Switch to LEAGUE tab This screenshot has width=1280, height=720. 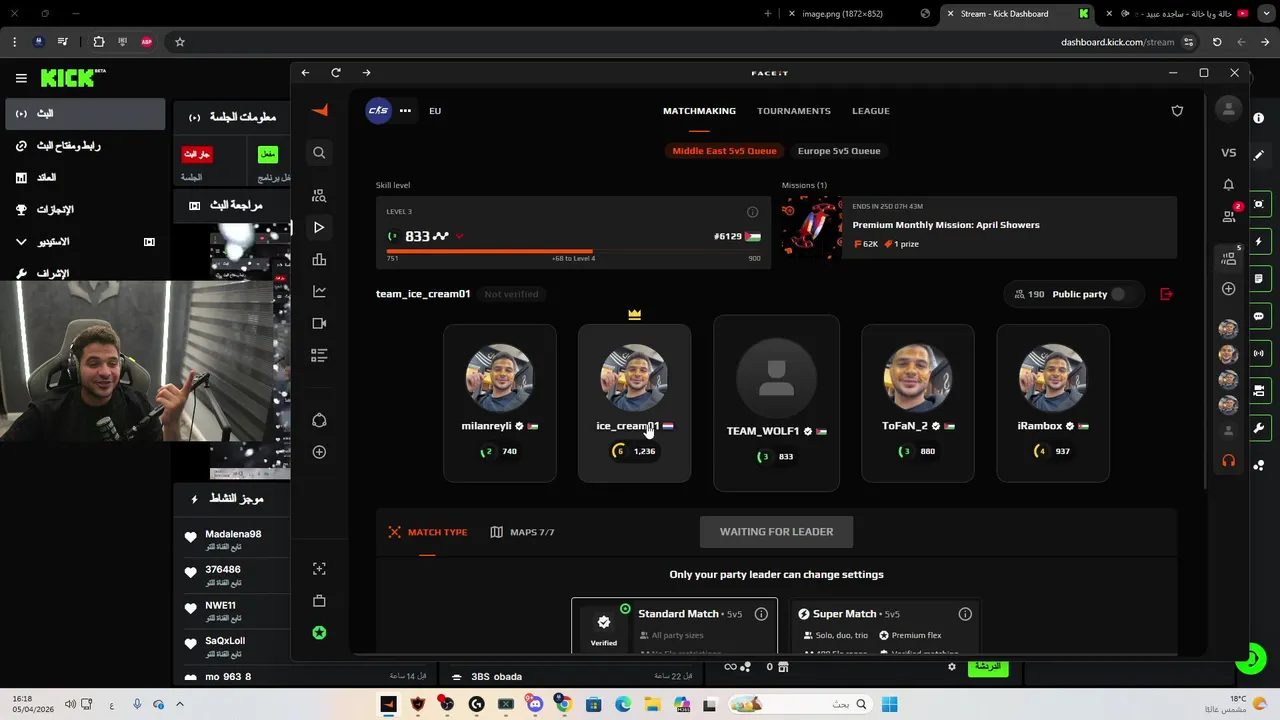[x=870, y=111]
